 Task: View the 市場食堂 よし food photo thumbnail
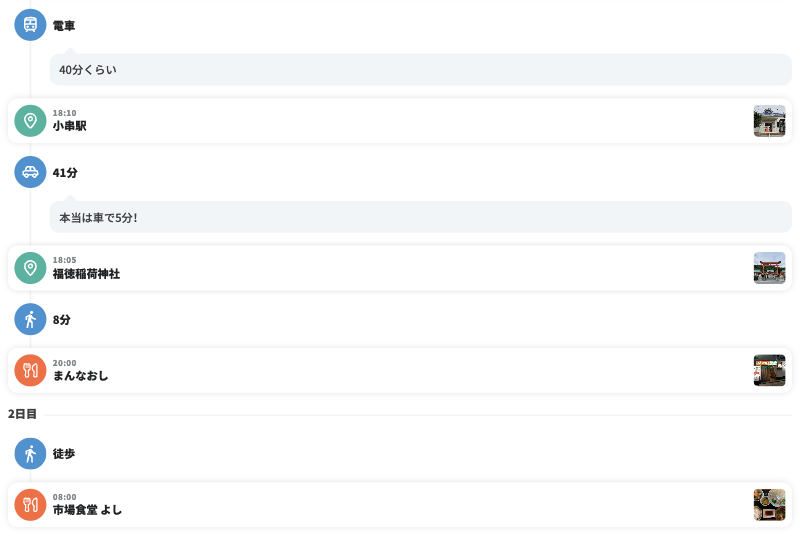coord(769,504)
